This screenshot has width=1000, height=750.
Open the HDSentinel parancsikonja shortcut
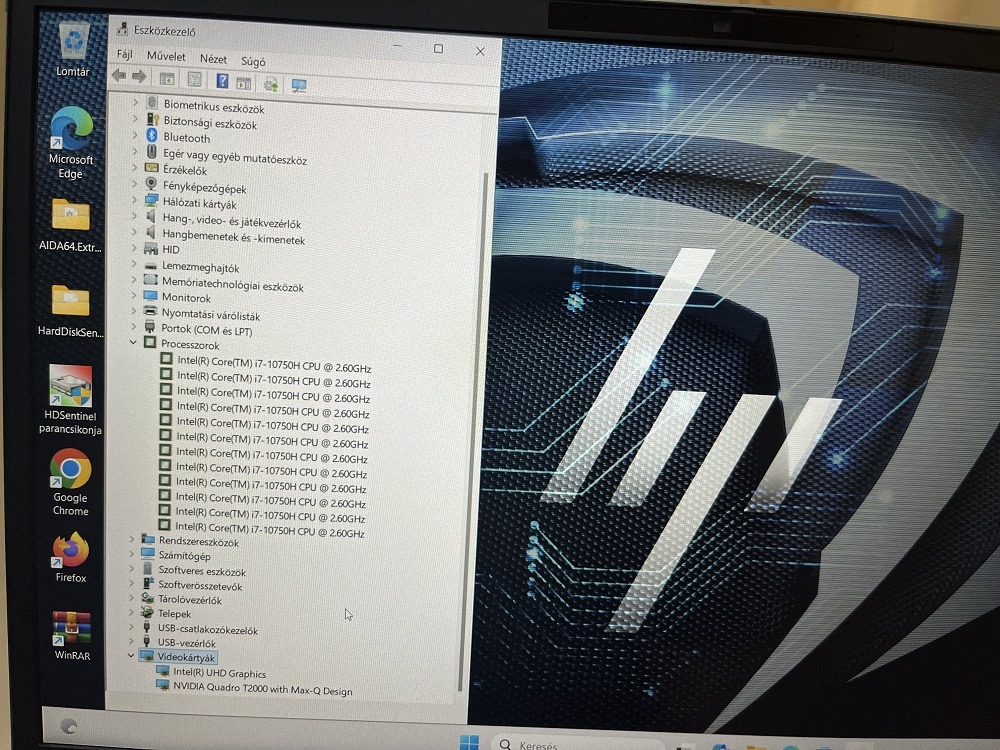70,400
